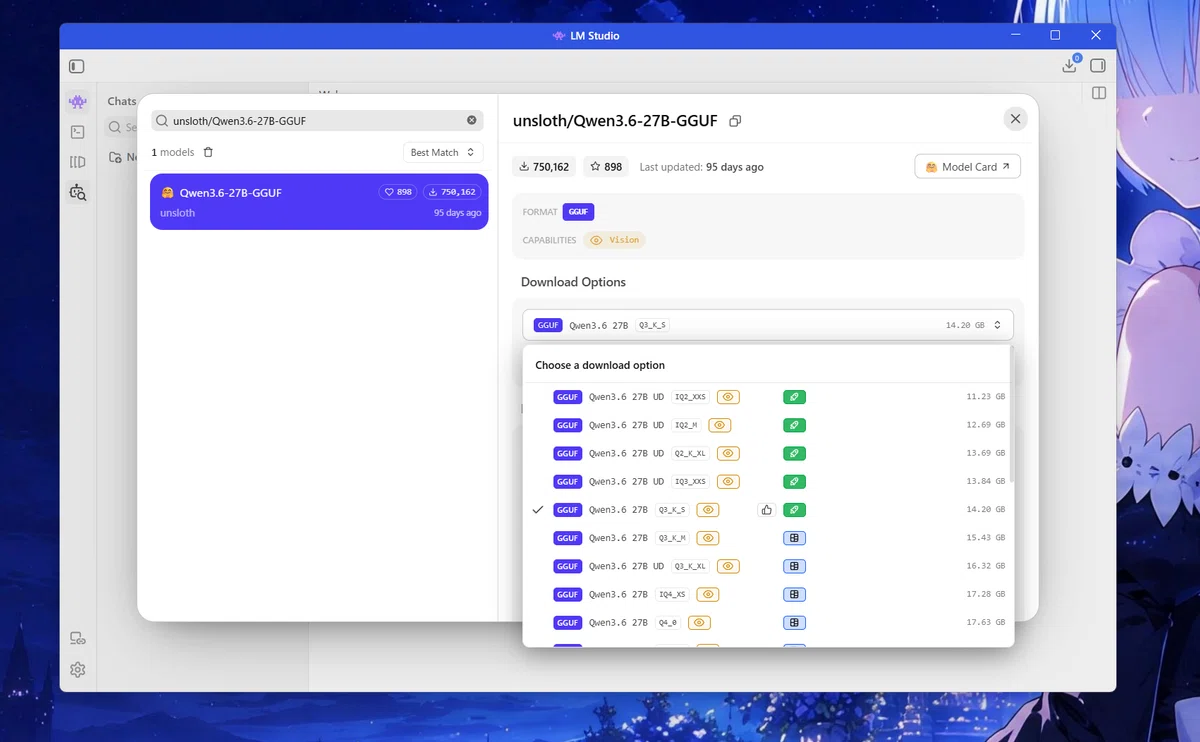Image resolution: width=1200 pixels, height=742 pixels.
Task: Click blue partial-offload icon in Q3_K_XL row
Action: click(x=794, y=566)
